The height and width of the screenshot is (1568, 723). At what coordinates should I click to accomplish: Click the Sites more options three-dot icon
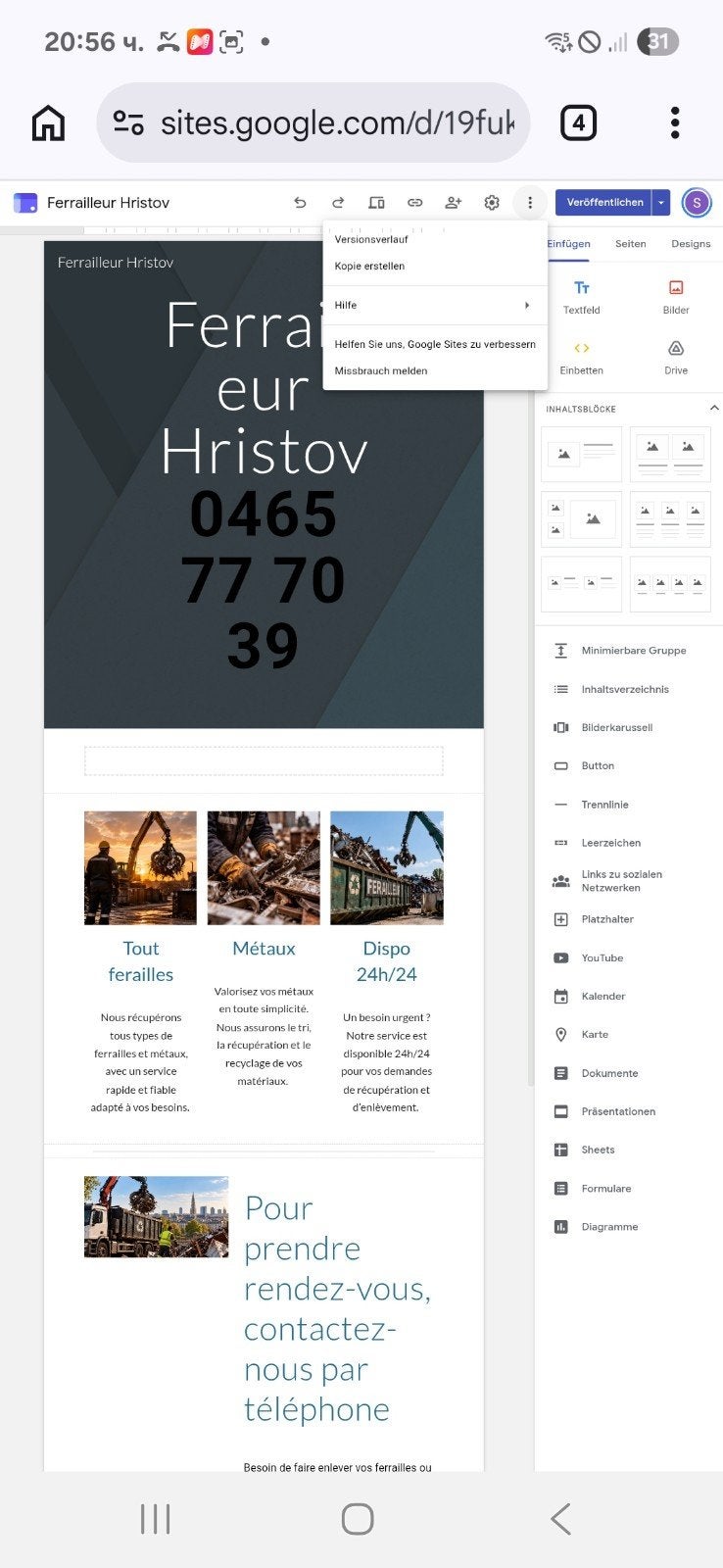530,203
